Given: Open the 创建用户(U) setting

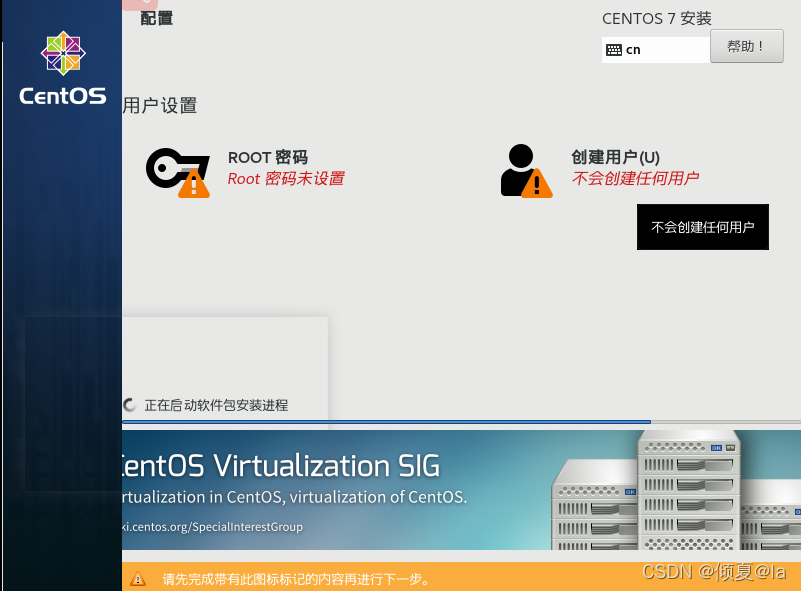Looking at the screenshot, I should pos(600,171).
